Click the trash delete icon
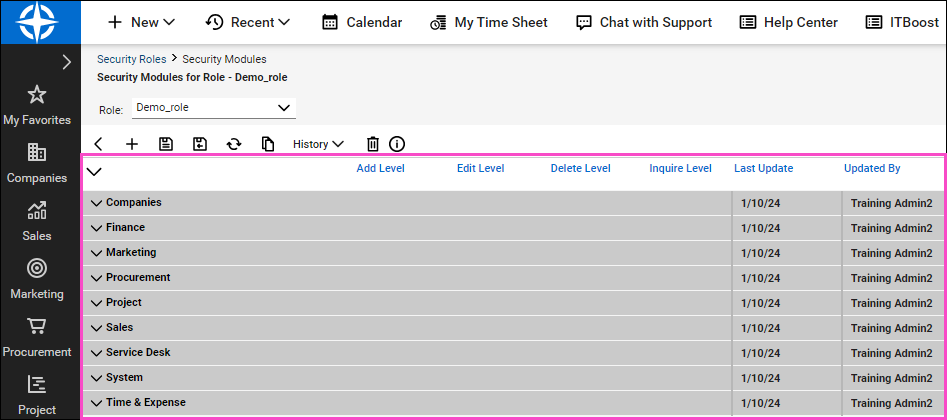The width and height of the screenshot is (947, 420). pyautogui.click(x=373, y=144)
